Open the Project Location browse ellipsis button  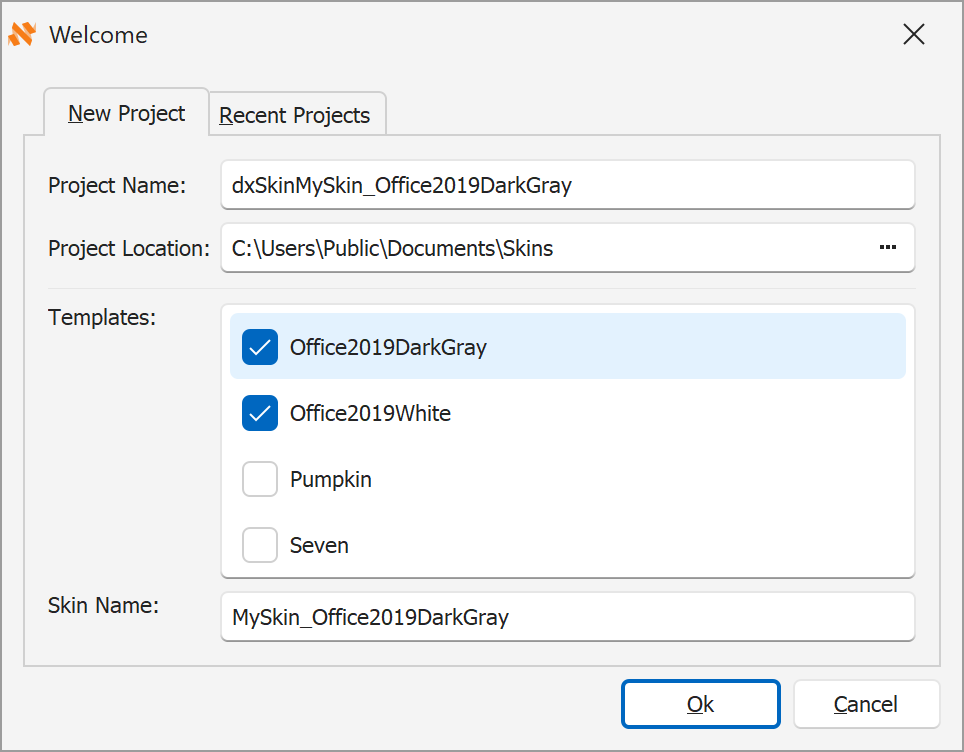(887, 248)
